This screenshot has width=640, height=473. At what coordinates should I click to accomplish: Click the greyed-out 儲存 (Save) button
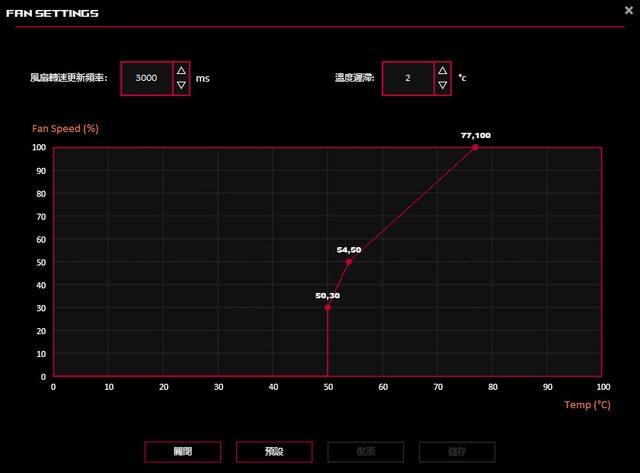click(x=457, y=452)
